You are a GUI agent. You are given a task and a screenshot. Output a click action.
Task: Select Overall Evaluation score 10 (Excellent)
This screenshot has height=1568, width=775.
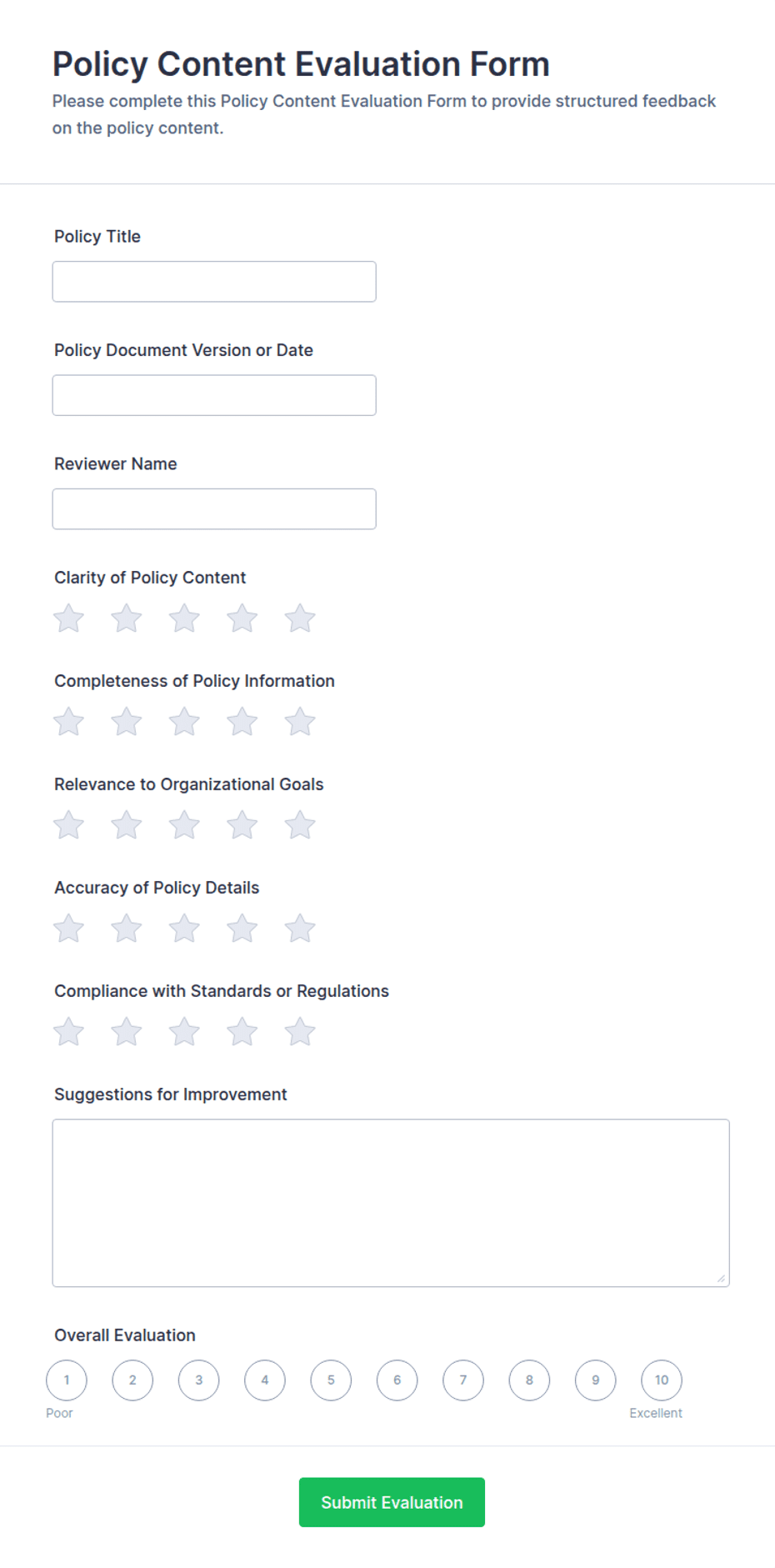(x=662, y=1380)
